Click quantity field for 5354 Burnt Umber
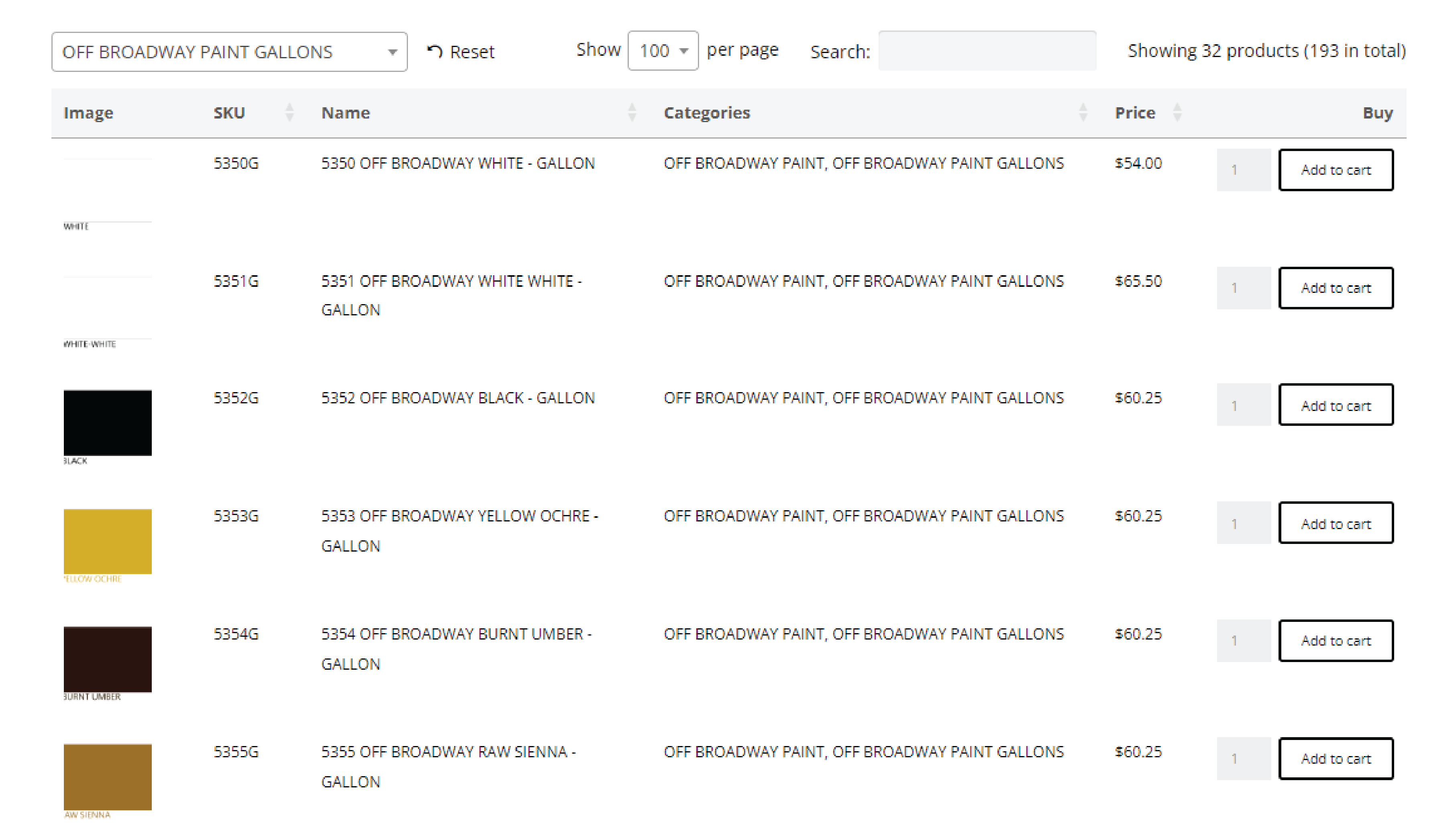 point(1243,640)
